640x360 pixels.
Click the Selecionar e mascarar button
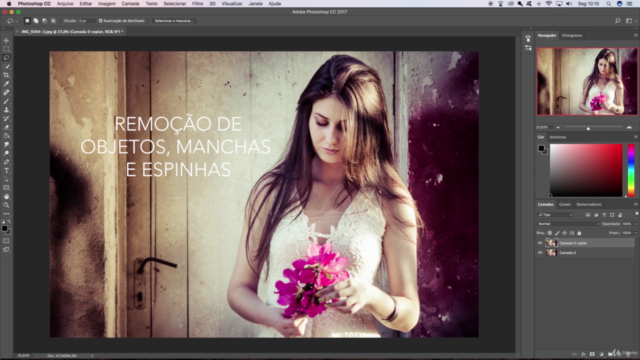click(x=174, y=21)
